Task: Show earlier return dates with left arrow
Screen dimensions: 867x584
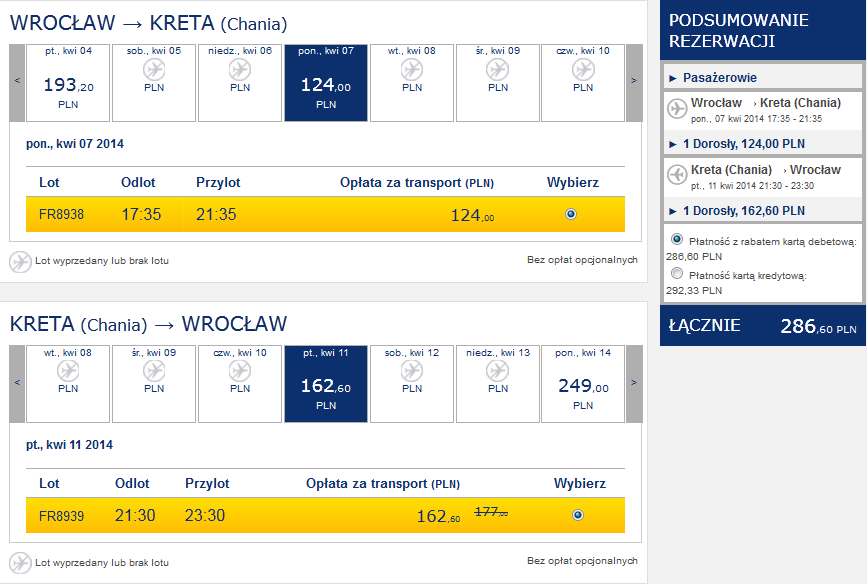Action: (17, 384)
